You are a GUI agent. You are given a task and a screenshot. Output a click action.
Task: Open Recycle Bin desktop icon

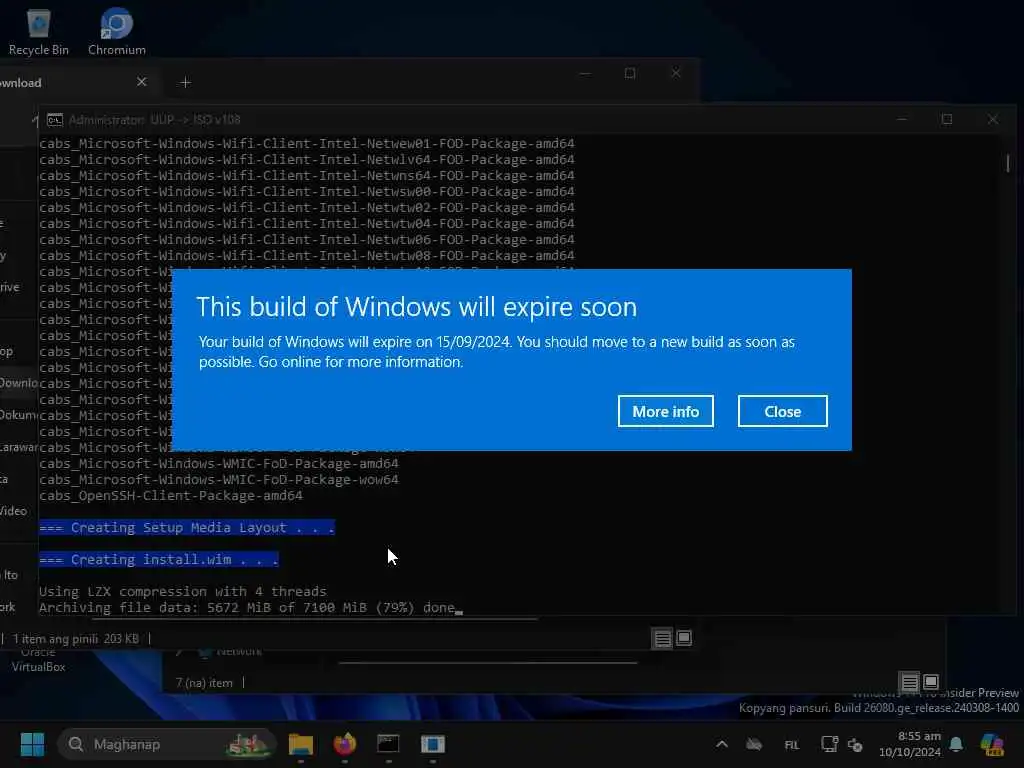click(39, 32)
